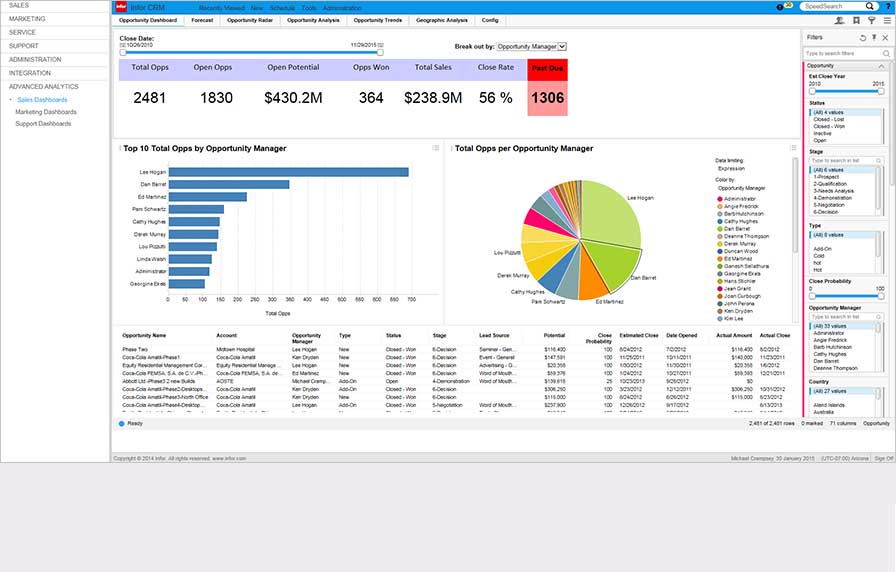This screenshot has width=896, height=572.
Task: Expand the Sales Dashboards tree item
Action: pyautogui.click(x=11, y=100)
